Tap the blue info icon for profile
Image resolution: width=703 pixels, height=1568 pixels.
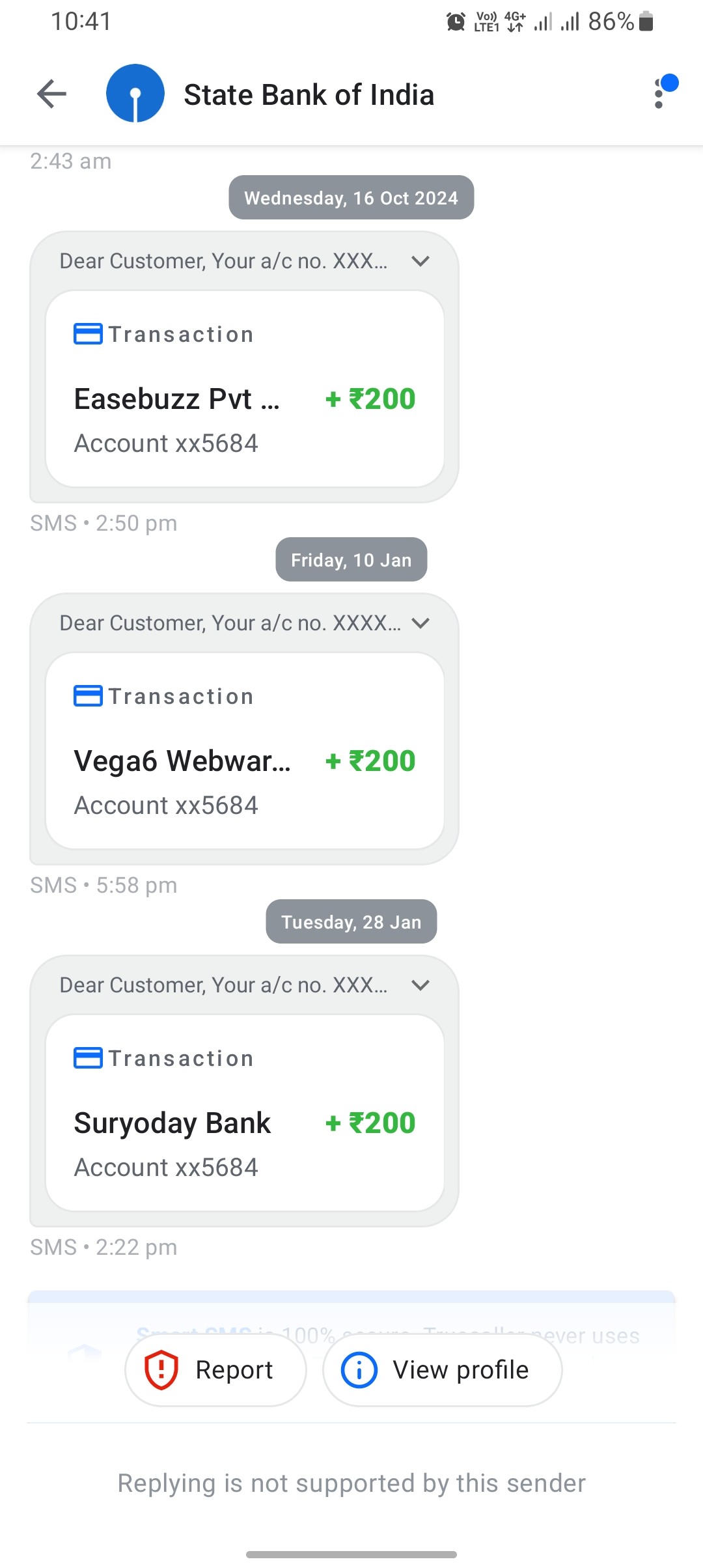click(x=359, y=1370)
